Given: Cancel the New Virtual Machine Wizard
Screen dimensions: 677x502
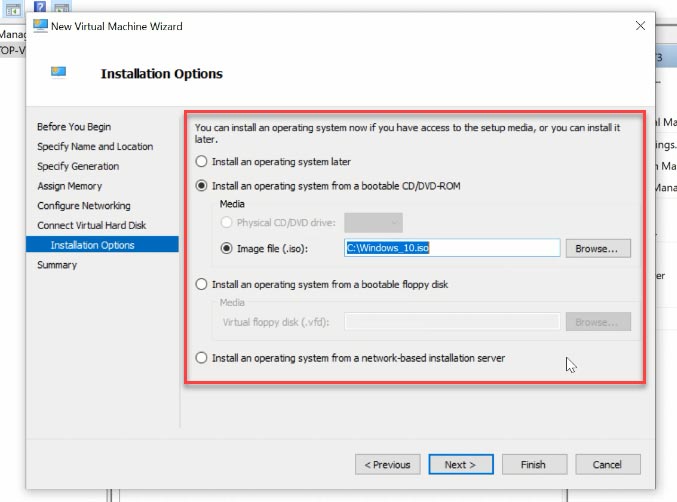Looking at the screenshot, I should [x=607, y=464].
